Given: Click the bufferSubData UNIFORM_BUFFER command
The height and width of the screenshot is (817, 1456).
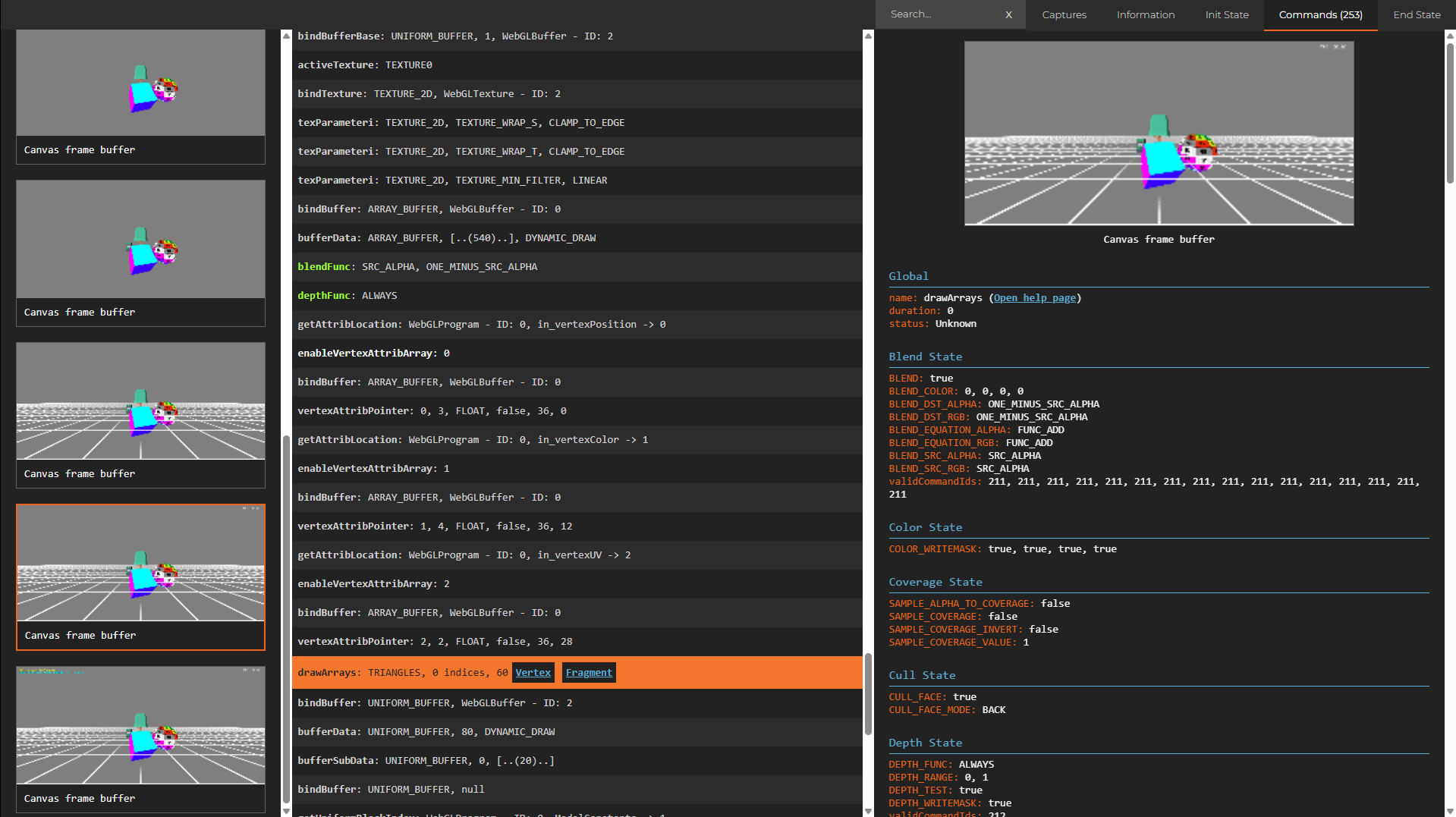Looking at the screenshot, I should pos(426,761).
